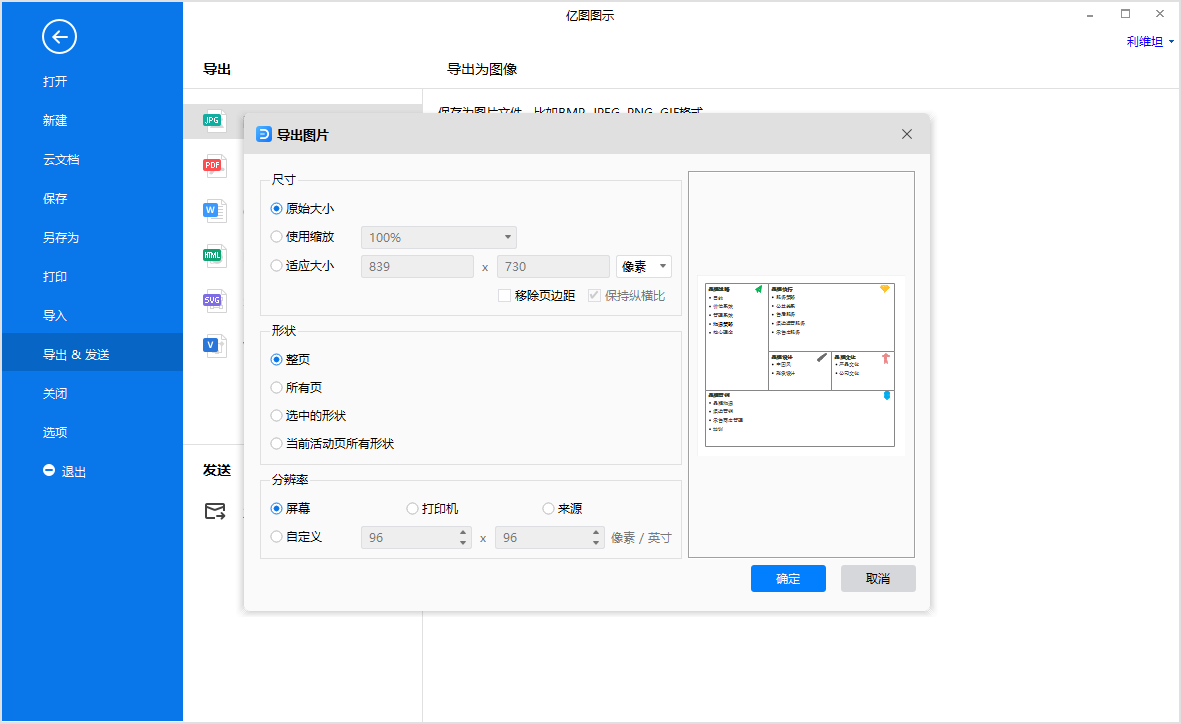The height and width of the screenshot is (724, 1181).
Task: Click the diagram preview thumbnail
Action: pyautogui.click(x=801, y=365)
